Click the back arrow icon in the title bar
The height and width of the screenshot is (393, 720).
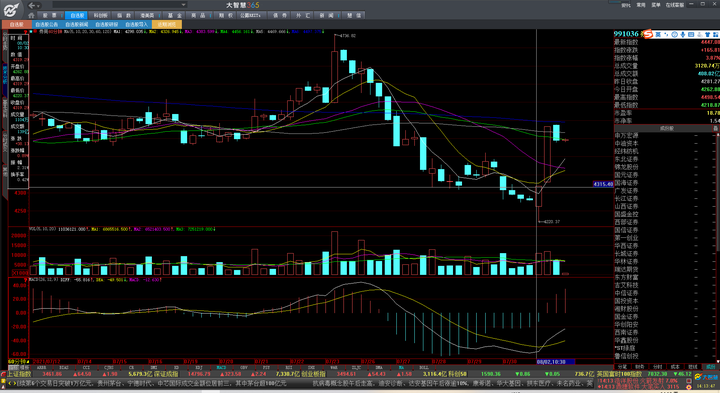coord(31,5)
